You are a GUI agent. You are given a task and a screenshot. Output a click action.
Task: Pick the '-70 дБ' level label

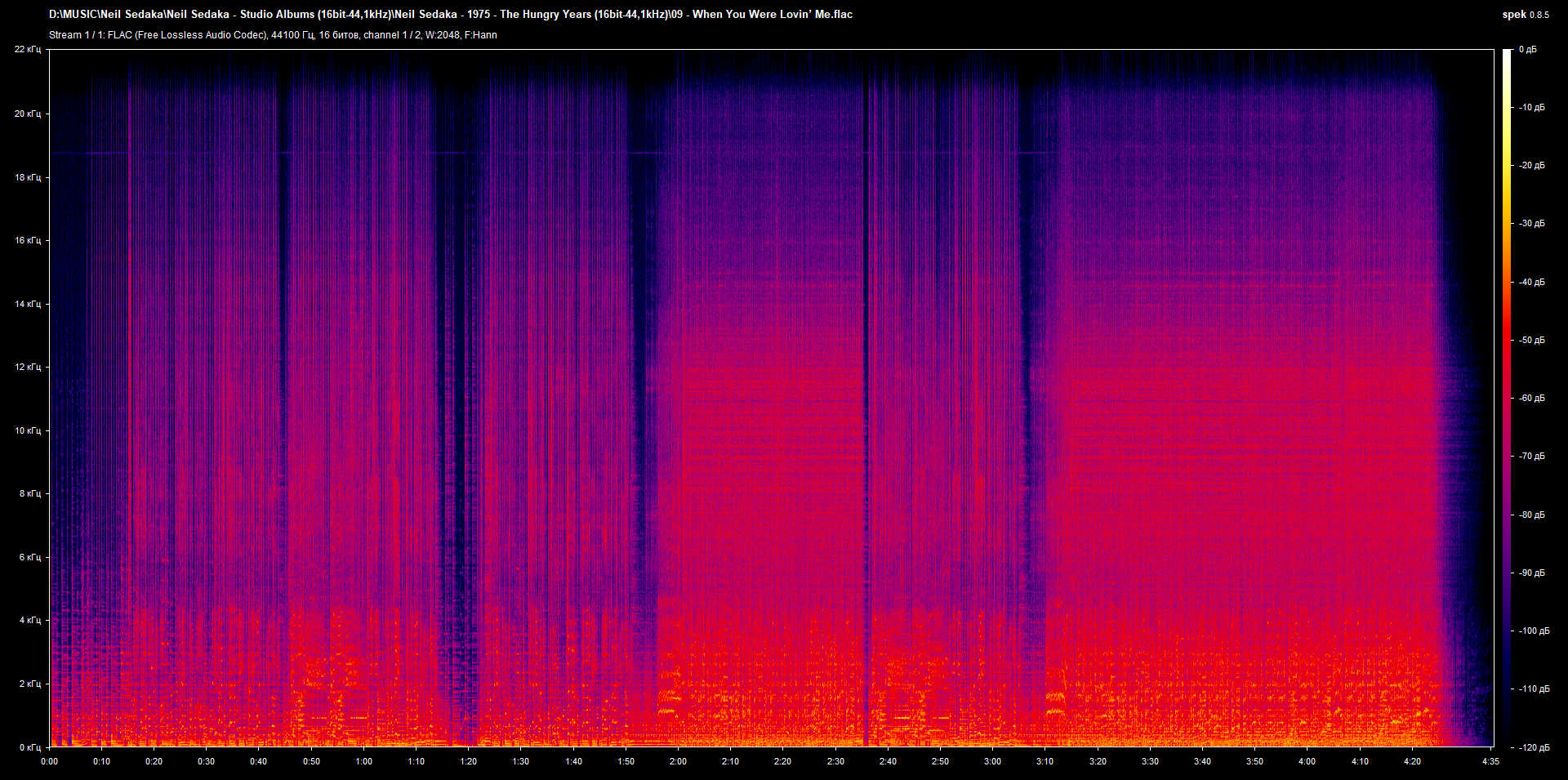1532,457
